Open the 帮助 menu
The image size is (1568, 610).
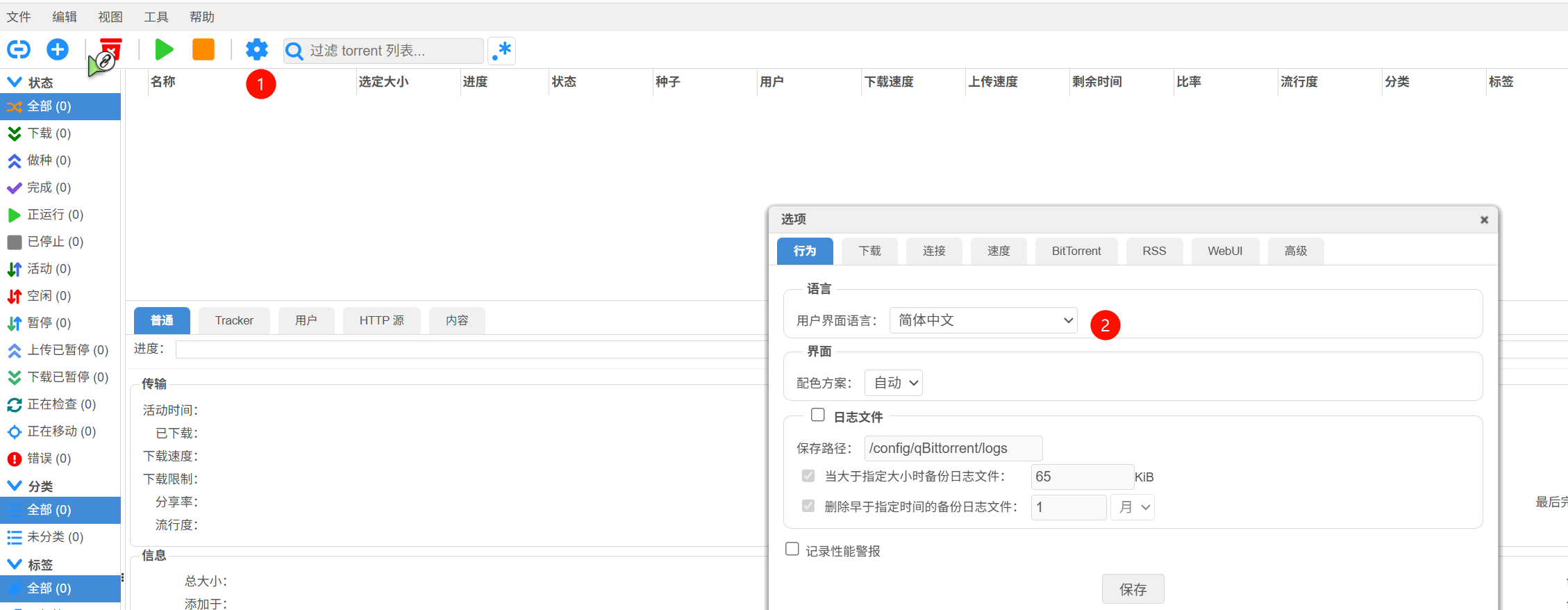[x=202, y=17]
